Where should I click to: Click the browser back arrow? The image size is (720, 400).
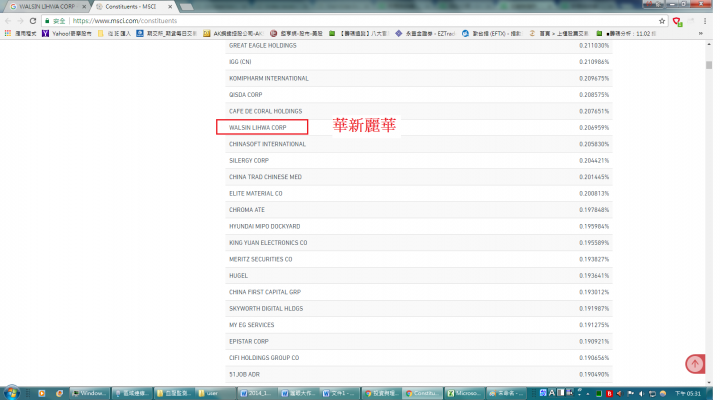(x=8, y=21)
